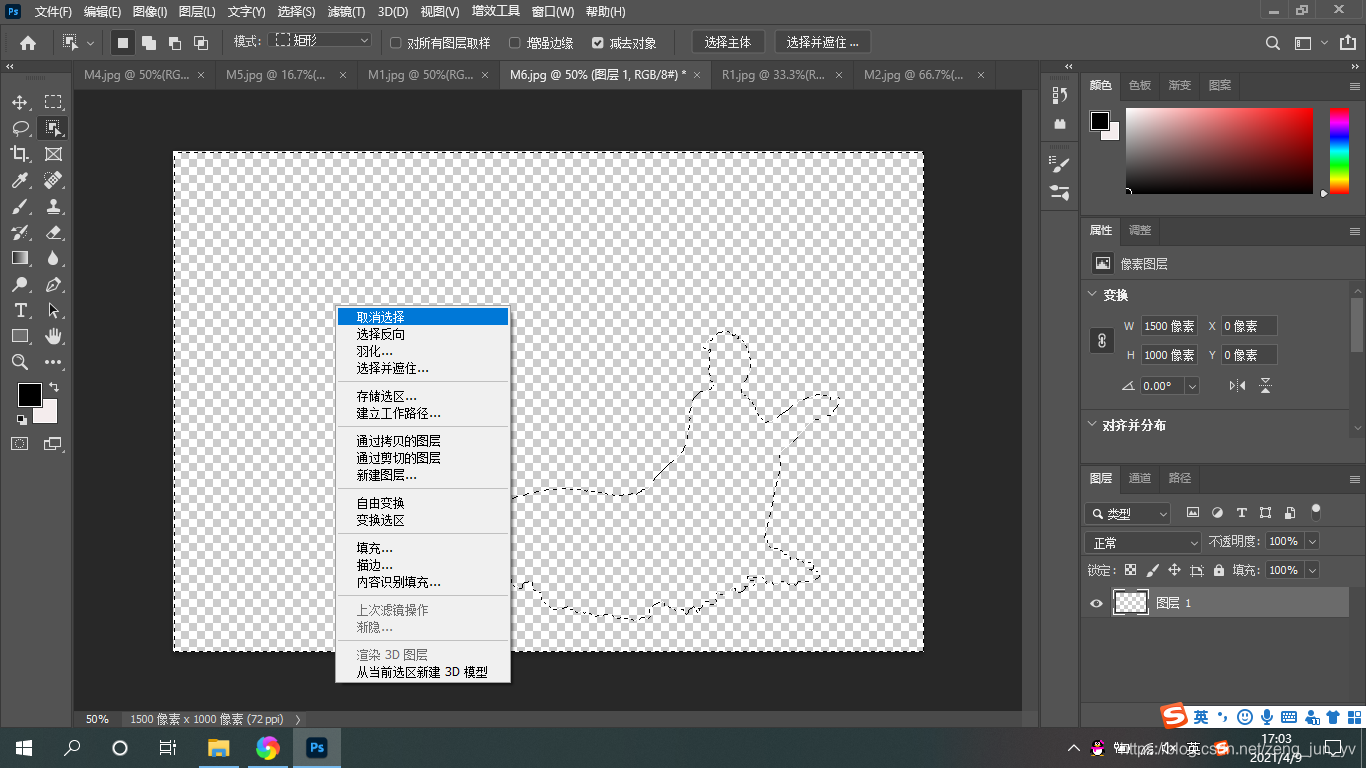
Task: Open the layer blend mode dropdown showing 正常
Action: pos(1143,540)
